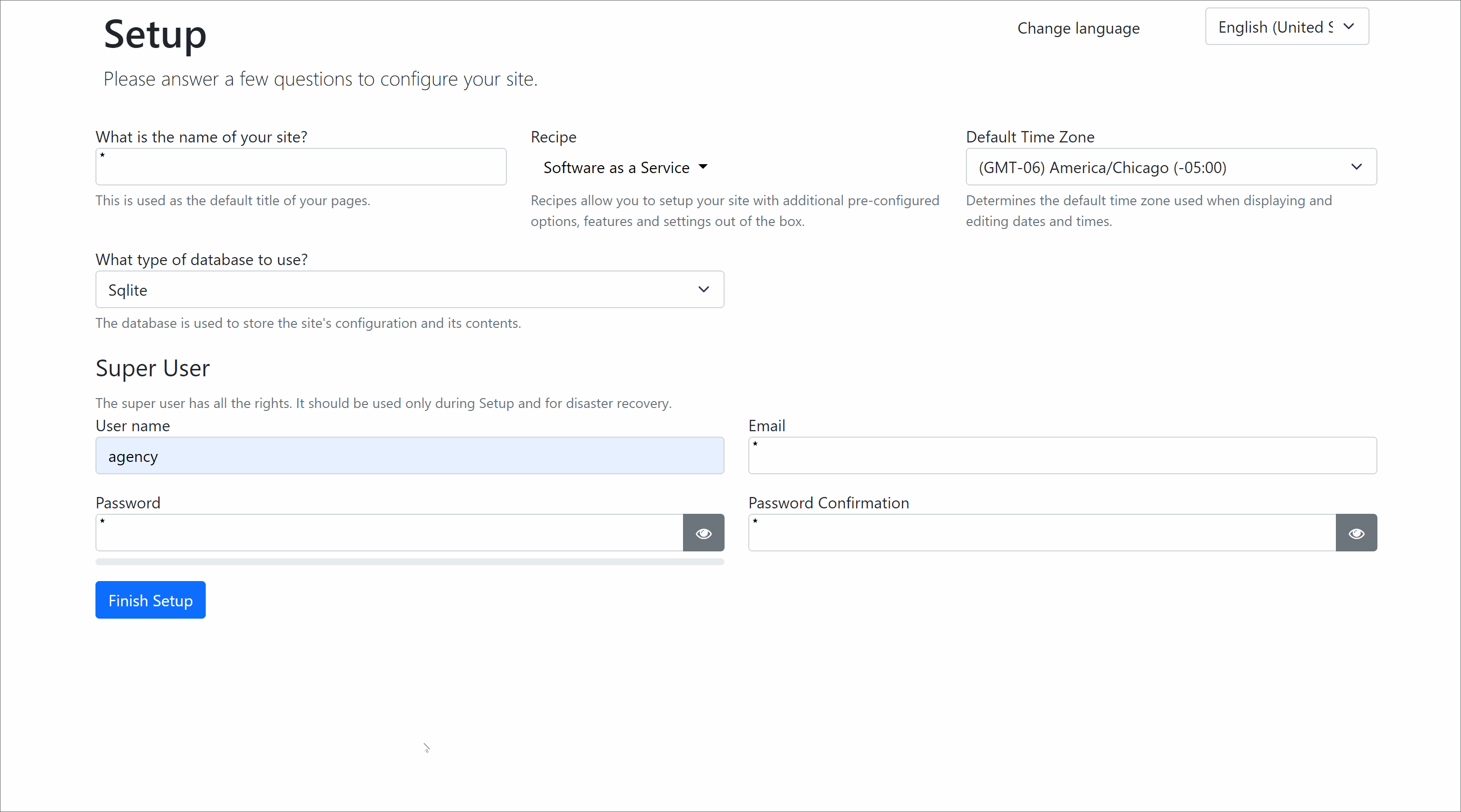
Task: Click the User name field containing agency
Action: coord(409,456)
